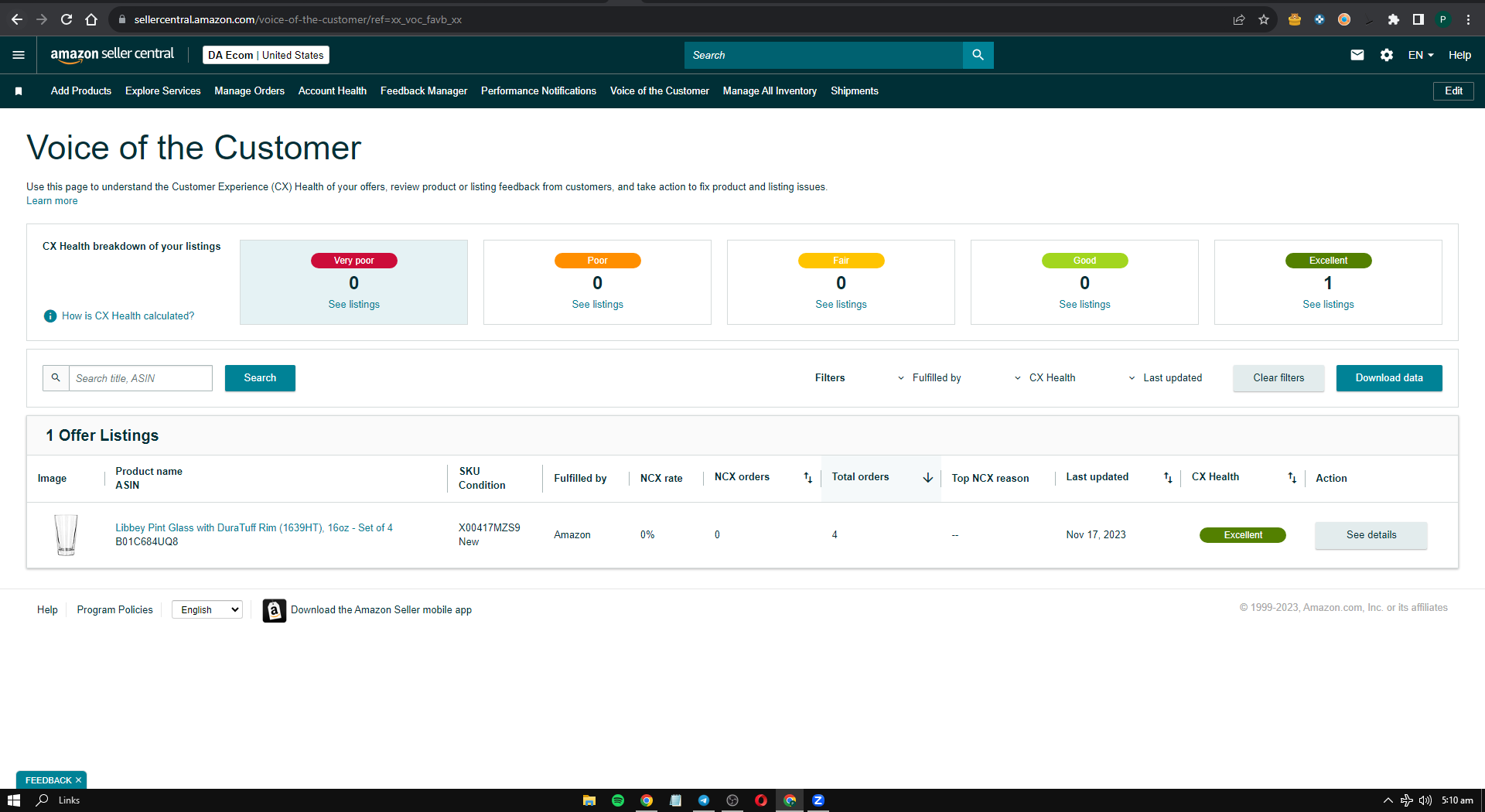Click the Libbey pint glass thumbnail image
This screenshot has width=1485, height=812.
coord(67,535)
